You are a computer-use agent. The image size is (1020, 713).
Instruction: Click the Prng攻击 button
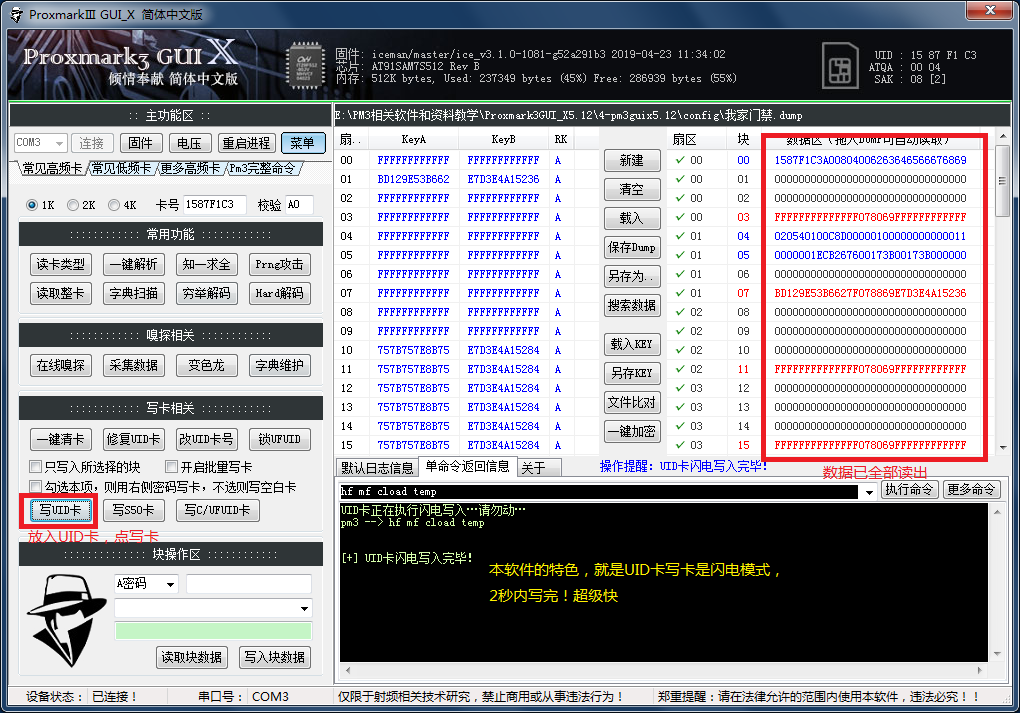pos(279,264)
